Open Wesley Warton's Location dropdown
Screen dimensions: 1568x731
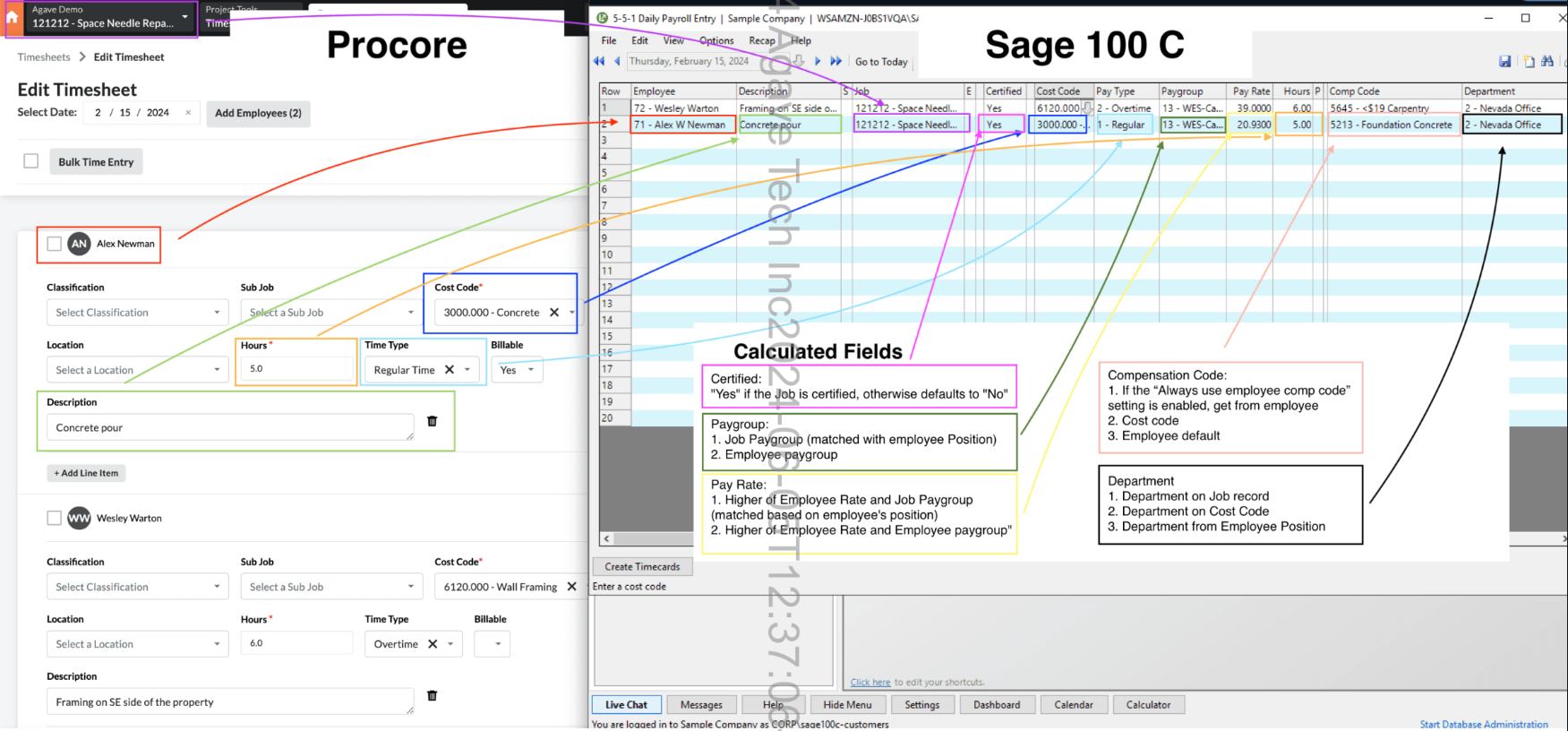[138, 644]
